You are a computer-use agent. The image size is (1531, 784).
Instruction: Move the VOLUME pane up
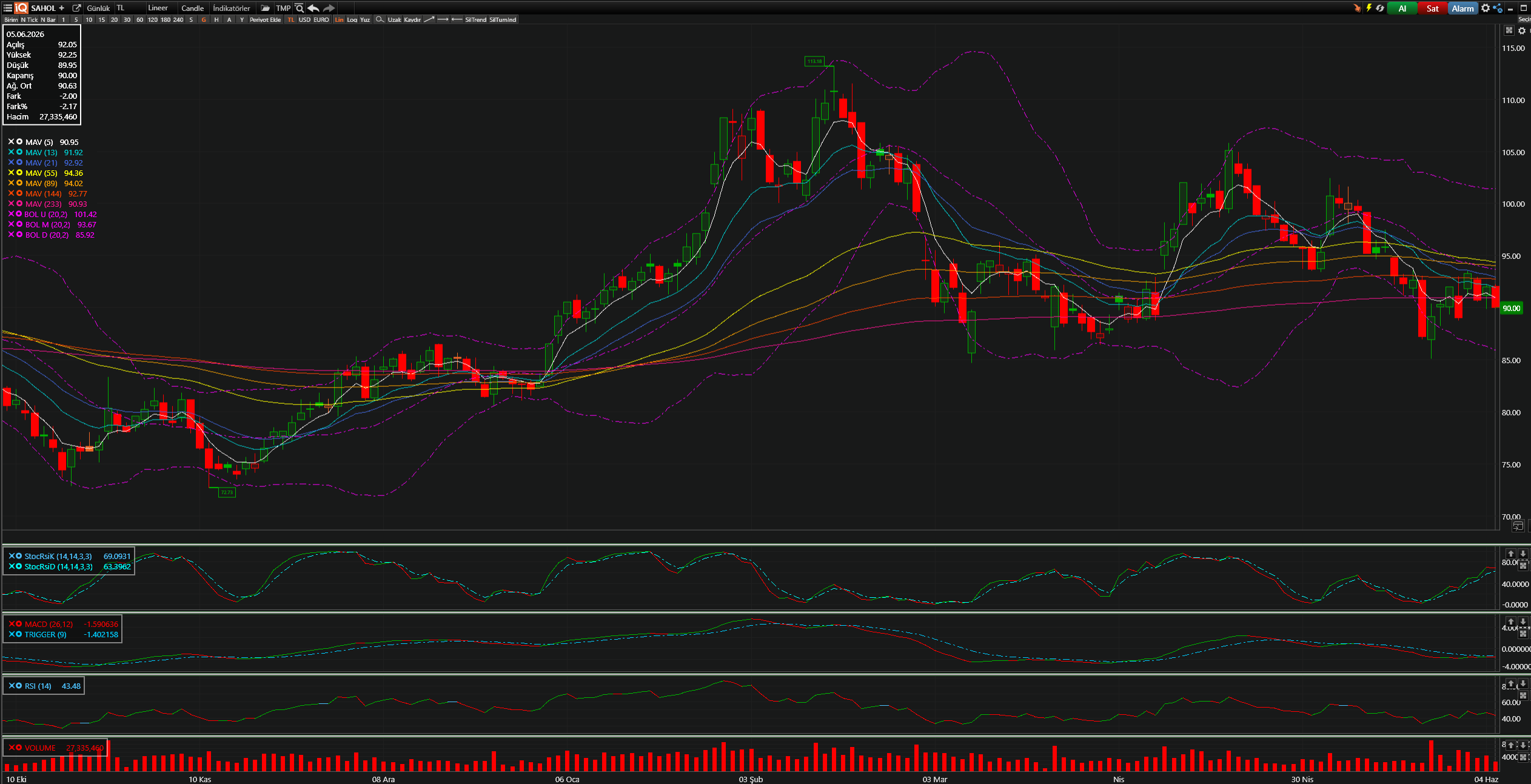(1511, 745)
